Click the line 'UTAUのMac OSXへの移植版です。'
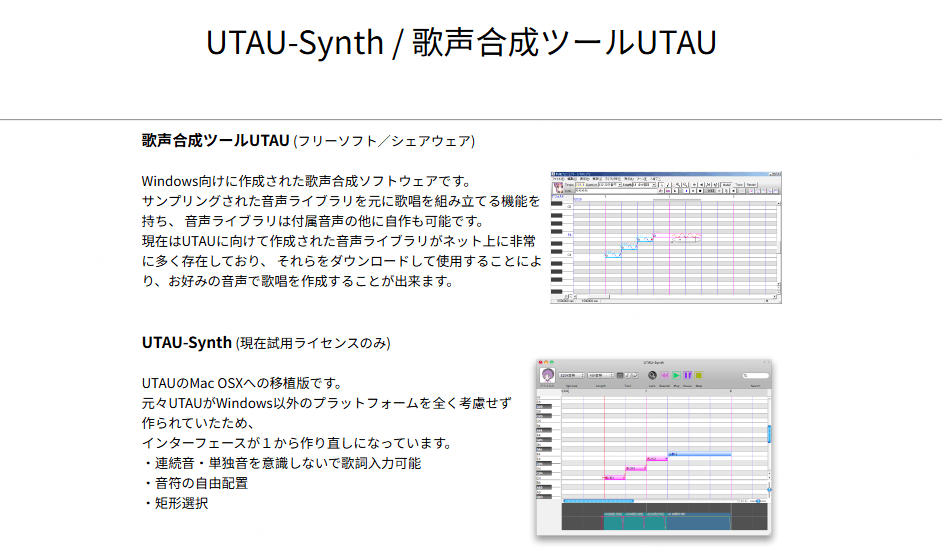Viewport: 942px width, 552px height. tap(244, 383)
